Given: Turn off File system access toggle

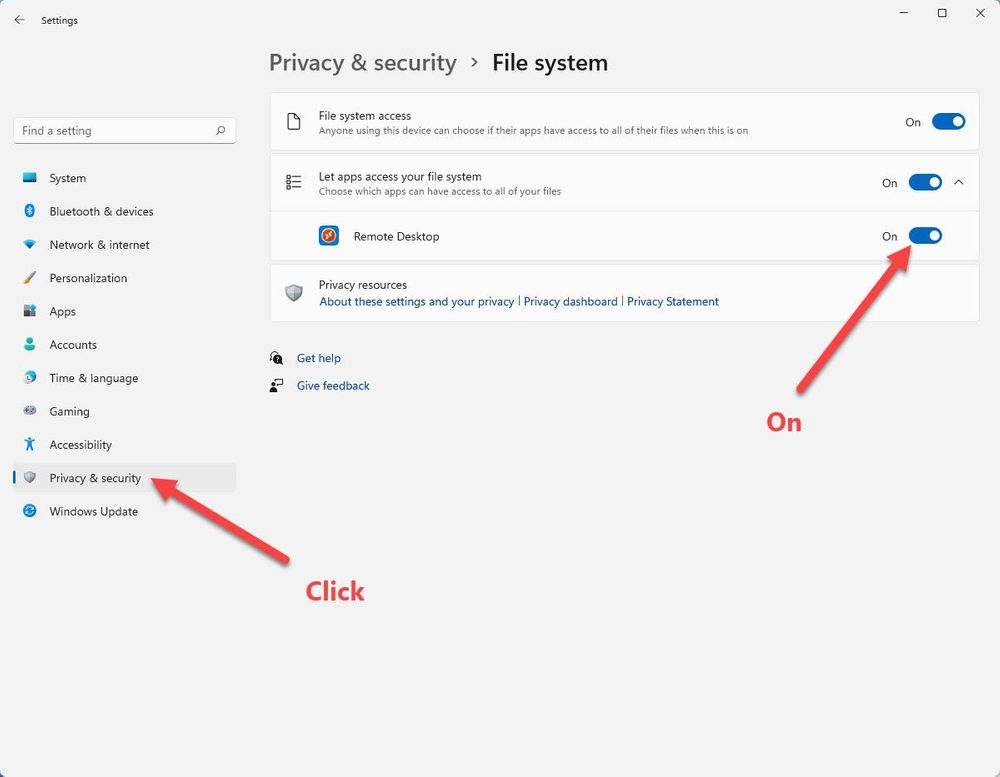Looking at the screenshot, I should tap(948, 121).
